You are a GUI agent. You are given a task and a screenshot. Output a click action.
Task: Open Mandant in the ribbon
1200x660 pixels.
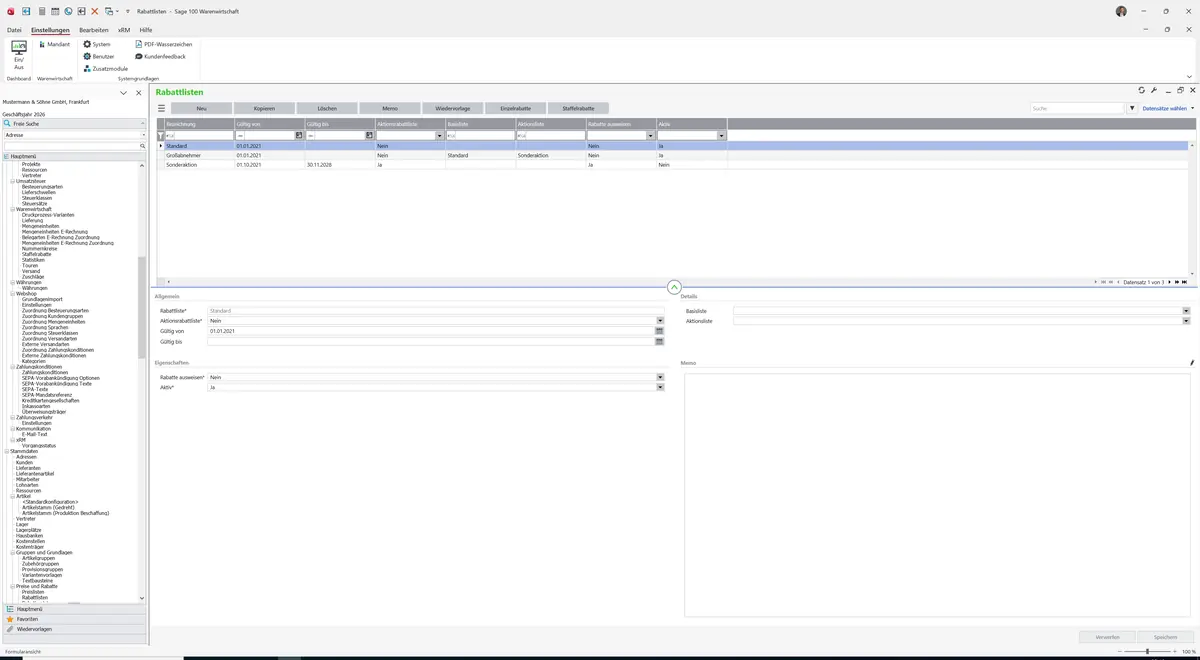tap(55, 44)
